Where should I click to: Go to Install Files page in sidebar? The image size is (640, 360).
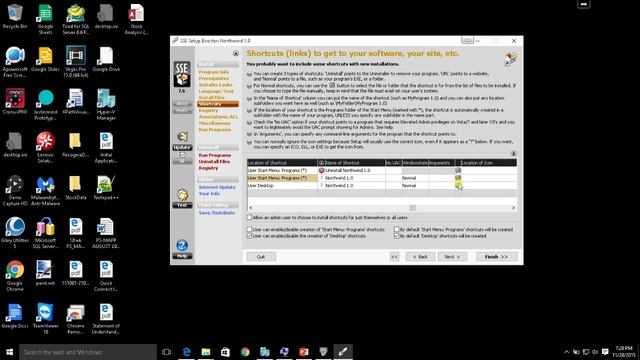pyautogui.click(x=211, y=98)
